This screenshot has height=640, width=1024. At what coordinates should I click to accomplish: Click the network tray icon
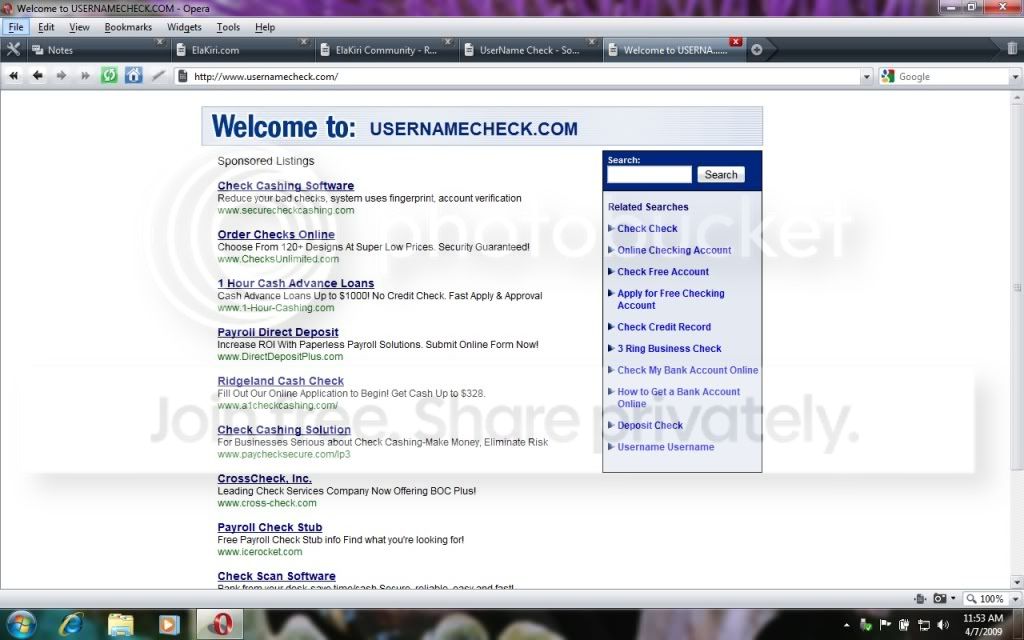click(x=923, y=626)
